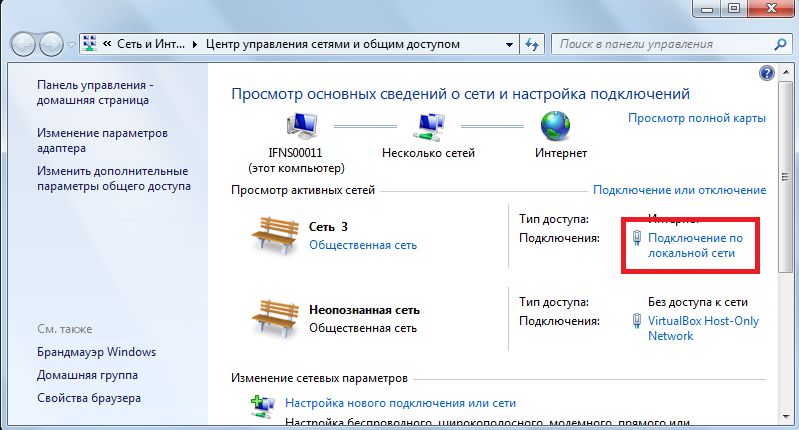The width and height of the screenshot is (799, 430).
Task: Open the VirtualBox Host-Only Network link
Action: [703, 328]
